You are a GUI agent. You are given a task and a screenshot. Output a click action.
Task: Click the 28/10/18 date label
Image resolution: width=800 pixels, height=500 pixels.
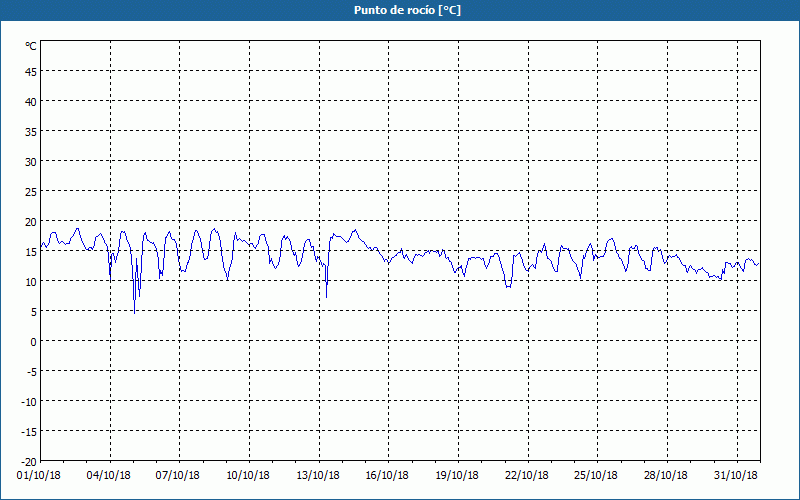[666, 476]
